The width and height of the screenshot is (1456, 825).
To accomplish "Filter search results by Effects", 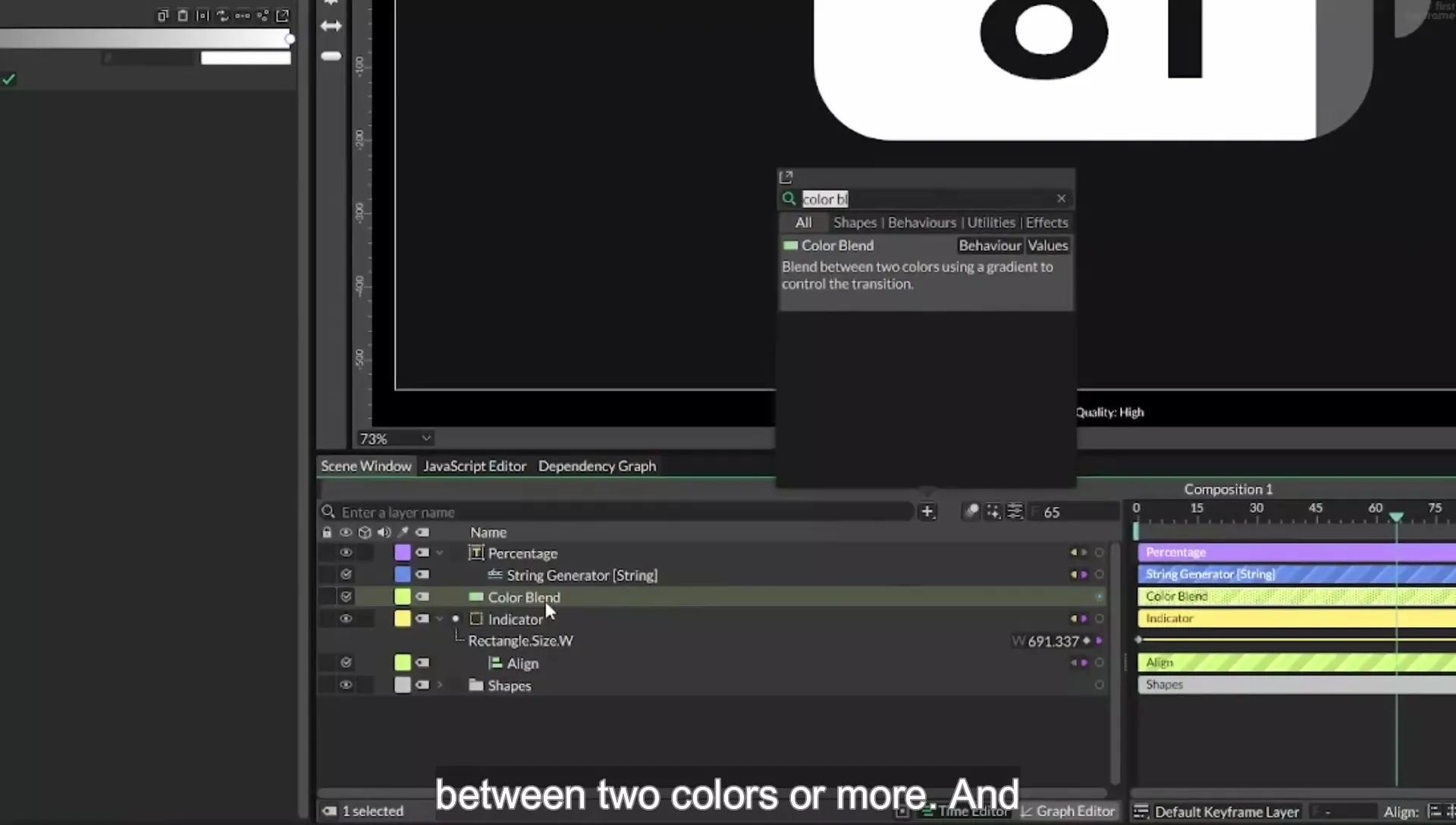I will point(1046,222).
